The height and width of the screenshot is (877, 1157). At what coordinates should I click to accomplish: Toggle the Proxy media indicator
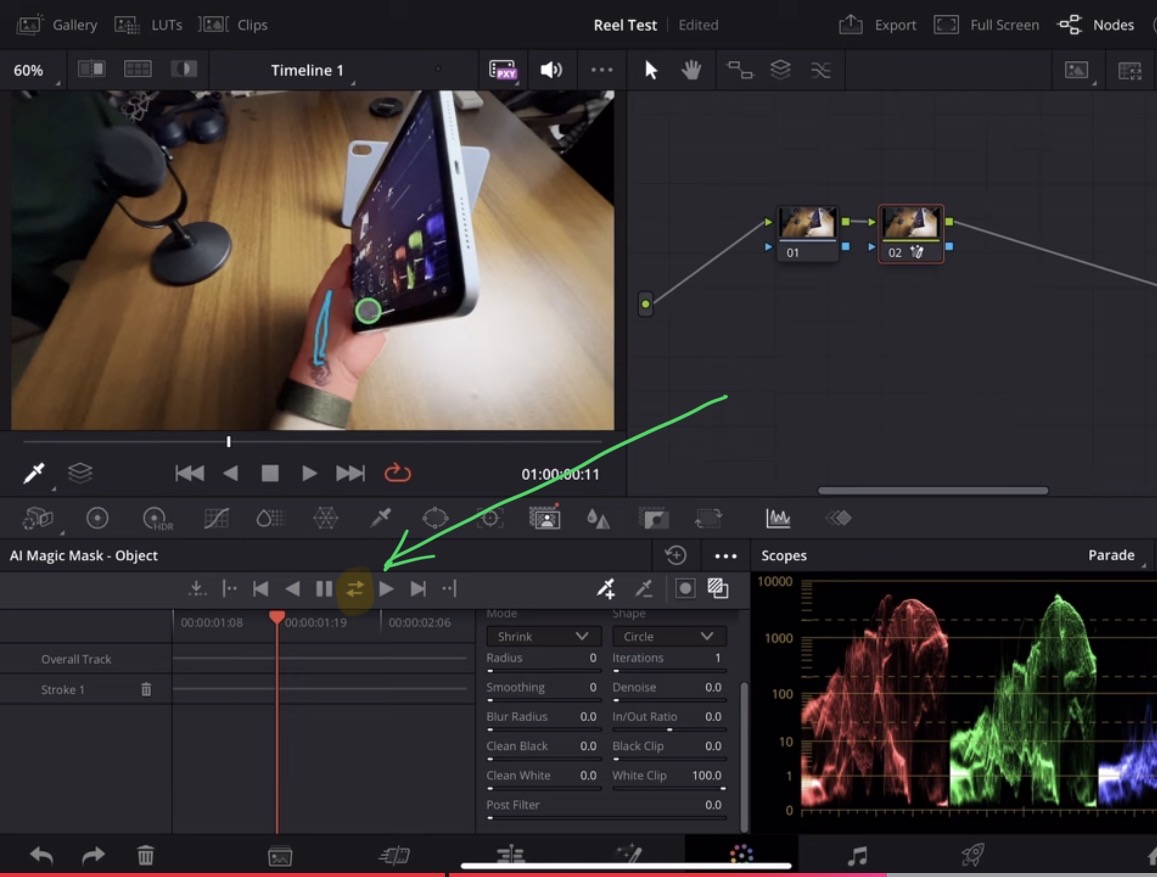point(503,69)
